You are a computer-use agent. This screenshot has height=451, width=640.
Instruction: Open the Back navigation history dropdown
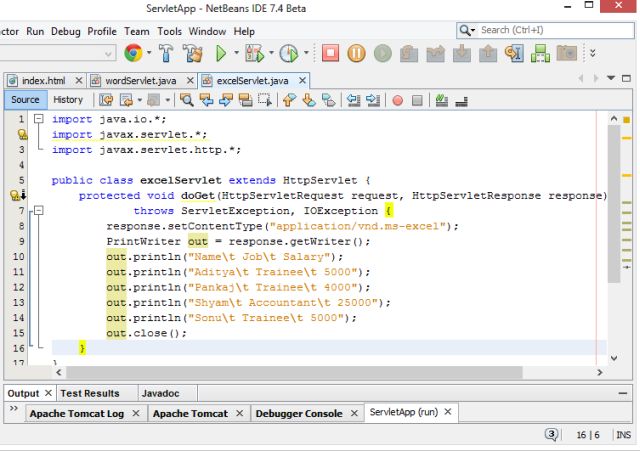pos(139,100)
